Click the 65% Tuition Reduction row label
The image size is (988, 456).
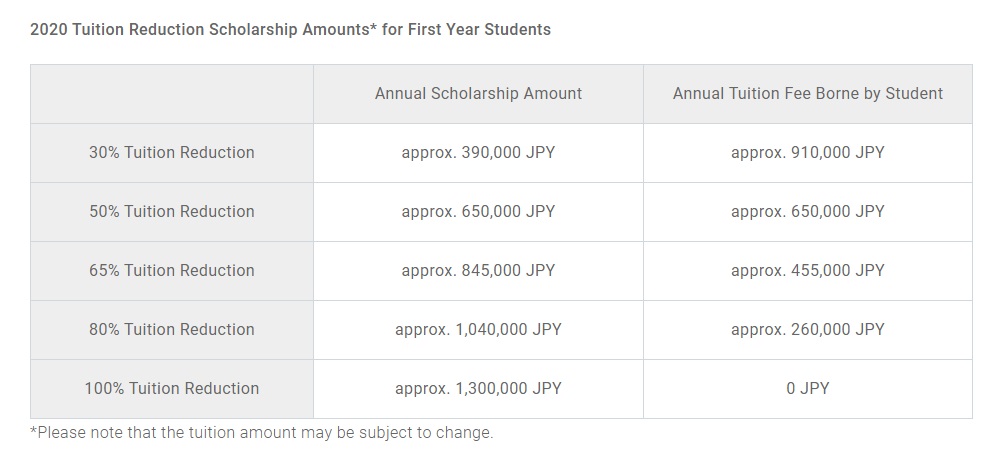172,271
